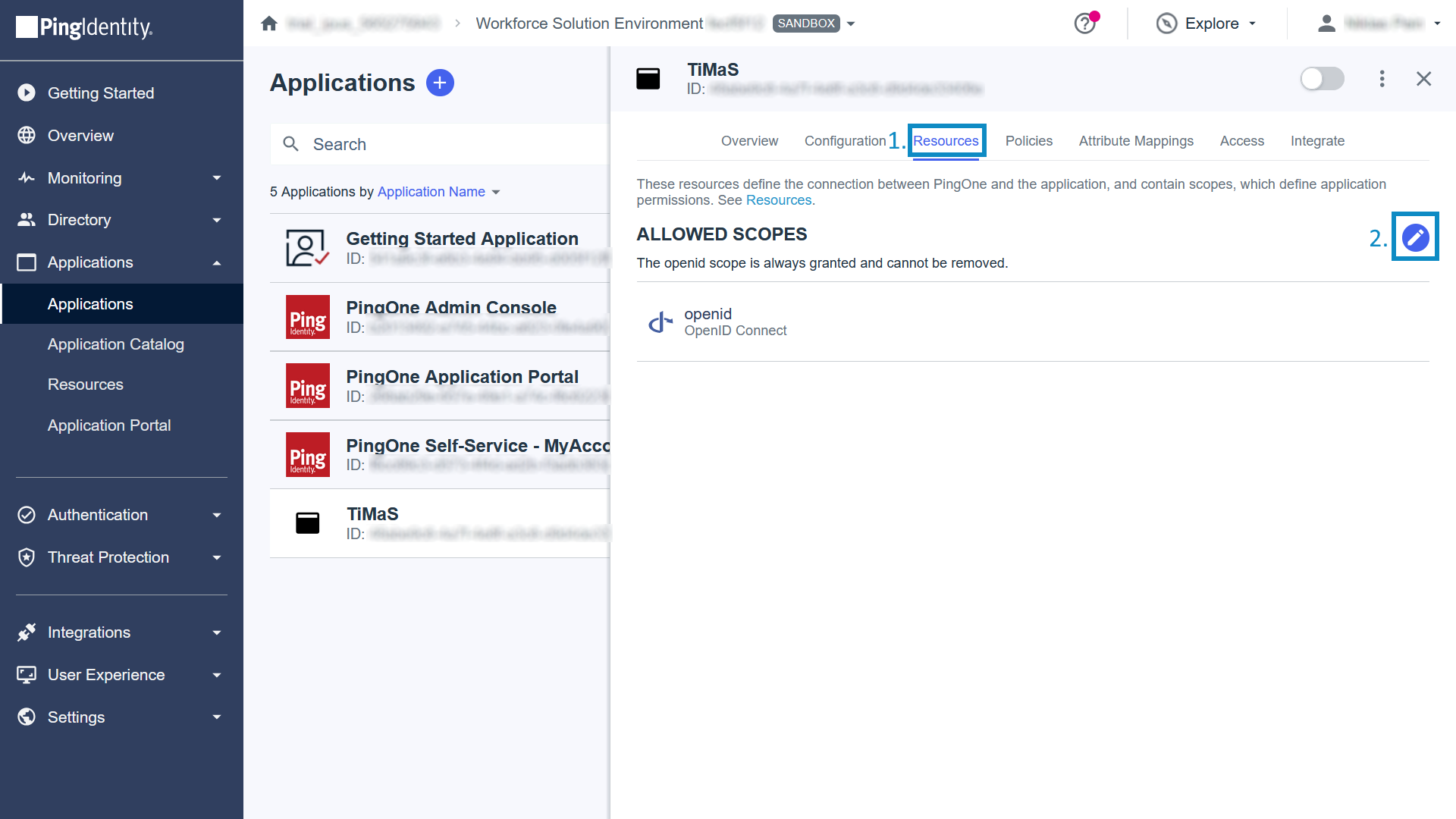Click into the applications Search field
This screenshot has height=819, width=1456.
(440, 144)
